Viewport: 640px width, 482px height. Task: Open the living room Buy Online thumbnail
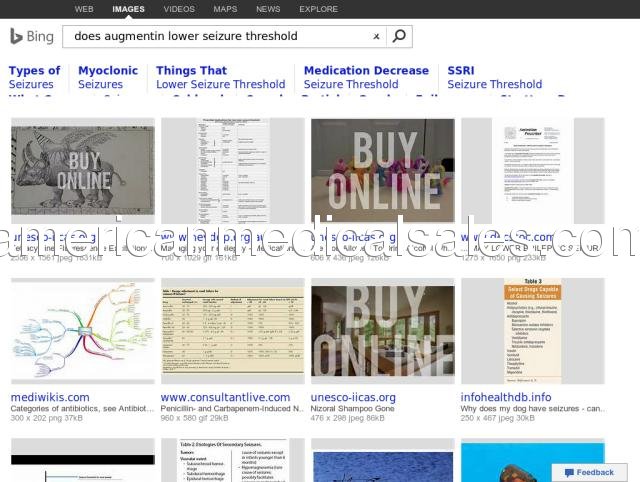coord(383,331)
